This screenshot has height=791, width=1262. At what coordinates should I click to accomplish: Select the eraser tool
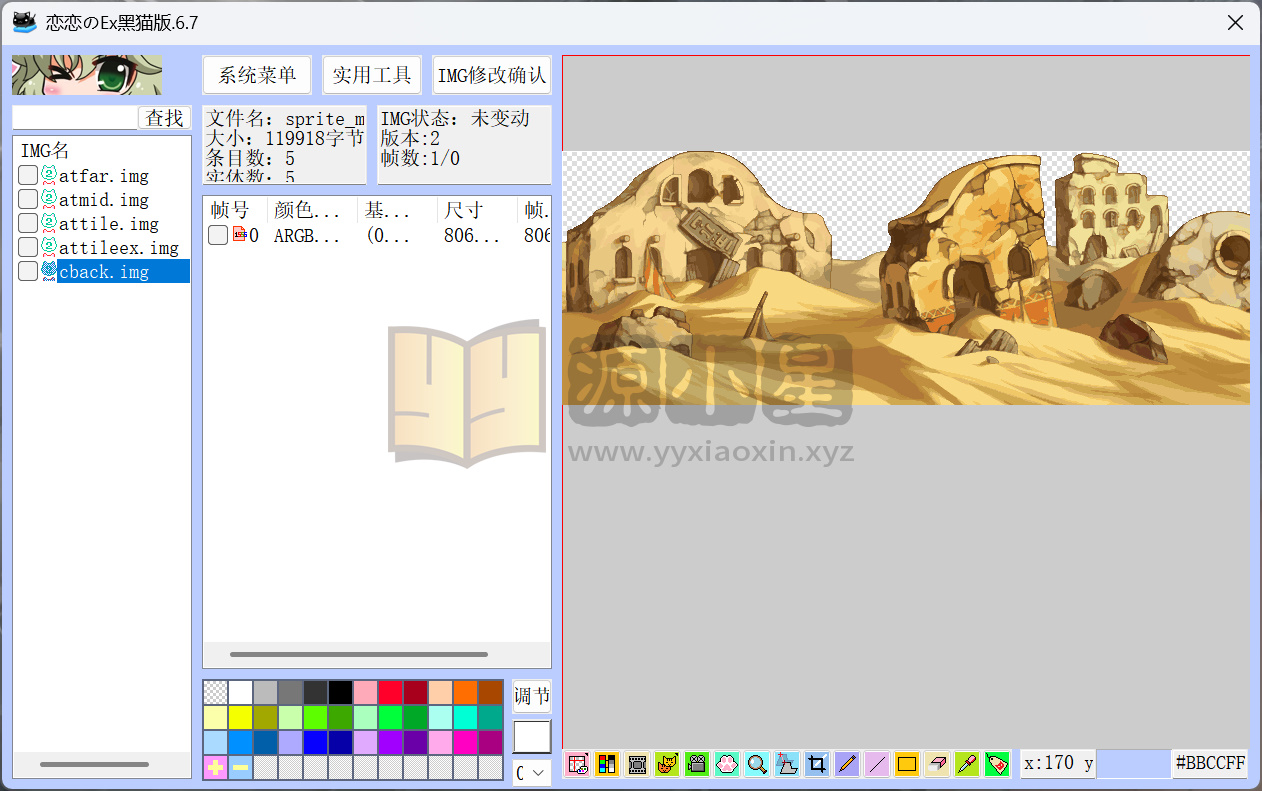click(937, 764)
